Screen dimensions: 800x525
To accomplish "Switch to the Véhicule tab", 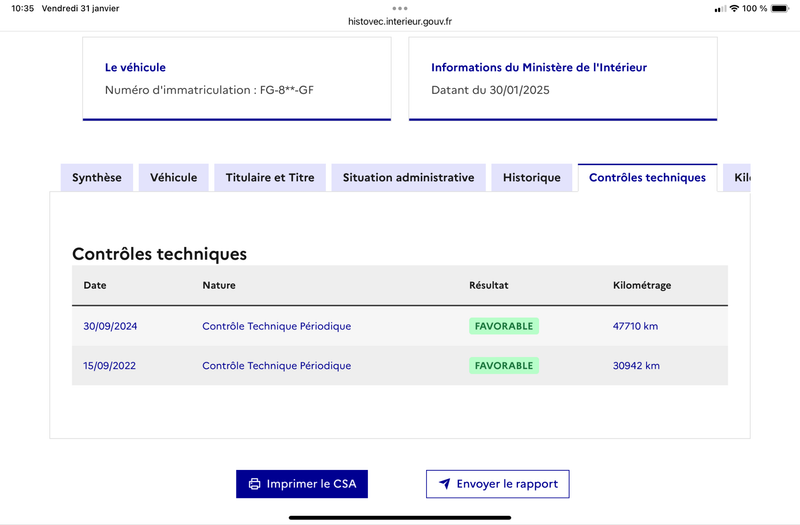I will click(x=173, y=178).
